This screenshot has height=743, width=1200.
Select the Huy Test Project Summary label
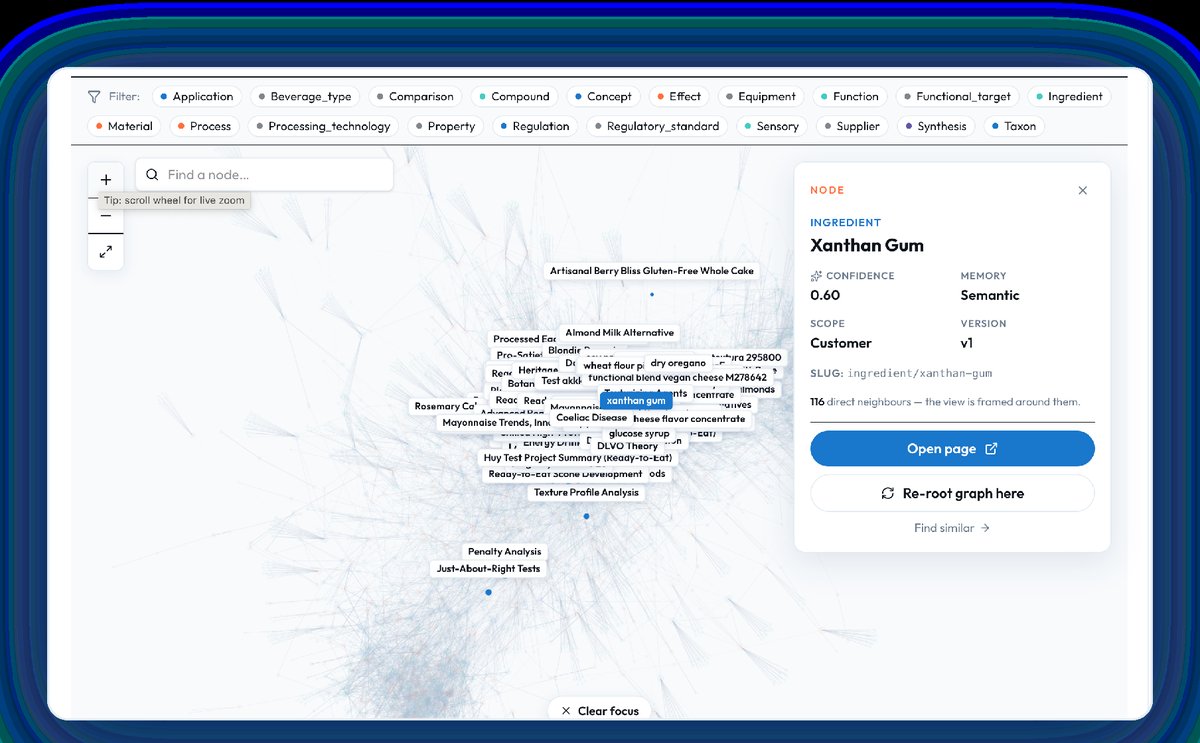(578, 458)
